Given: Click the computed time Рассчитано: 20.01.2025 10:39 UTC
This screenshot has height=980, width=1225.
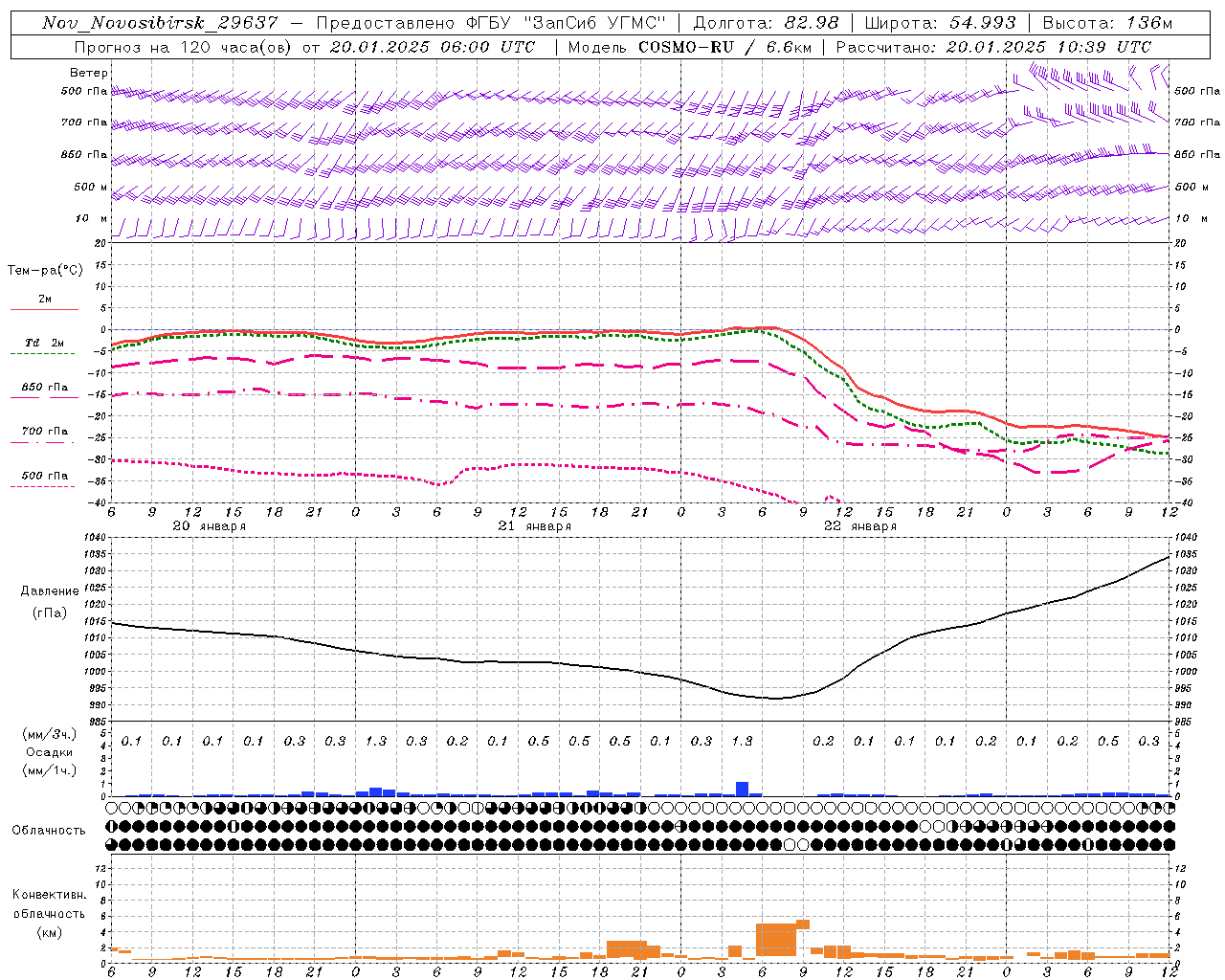Looking at the screenshot, I should 993,47.
